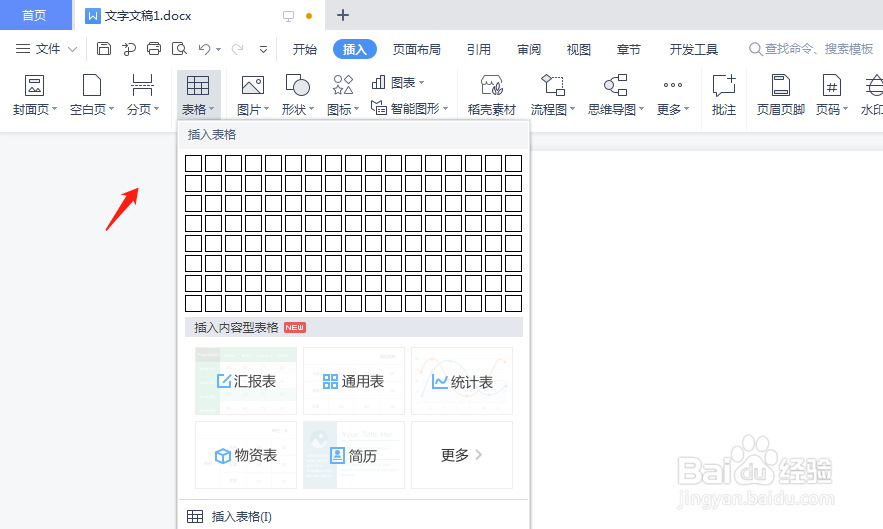Open the picture (图片) dropdown arrow
883x529 pixels.
[266, 109]
